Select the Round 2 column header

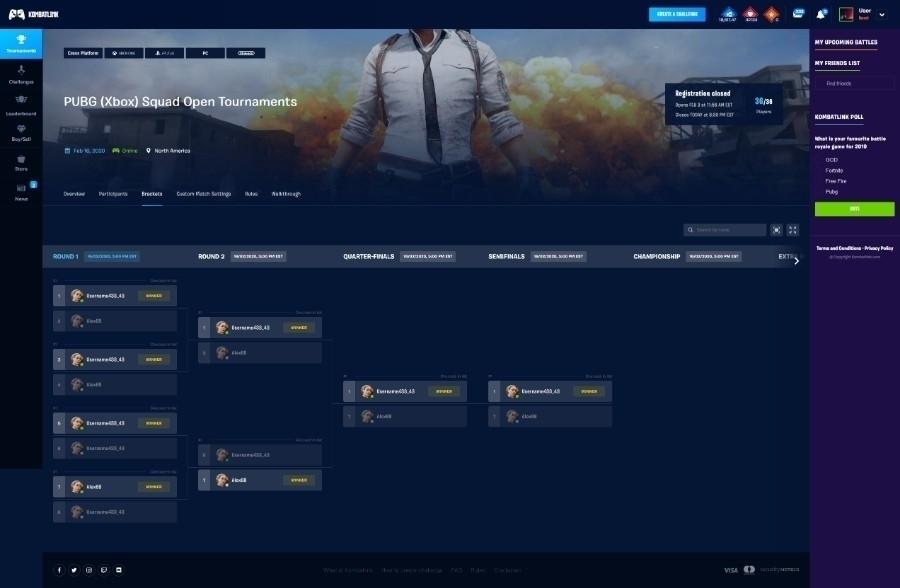point(211,257)
